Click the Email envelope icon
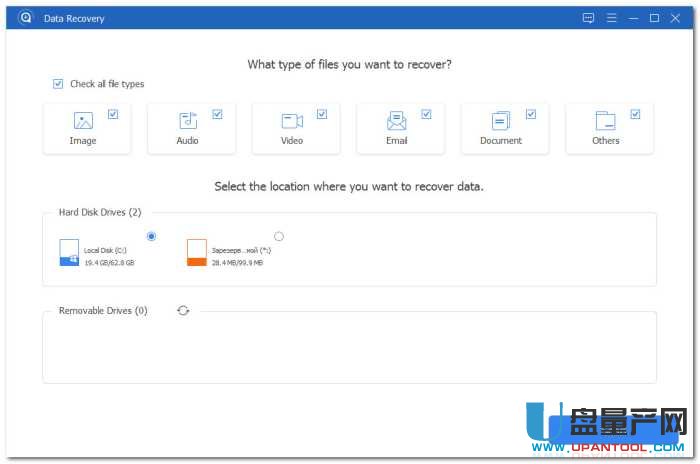 (397, 121)
